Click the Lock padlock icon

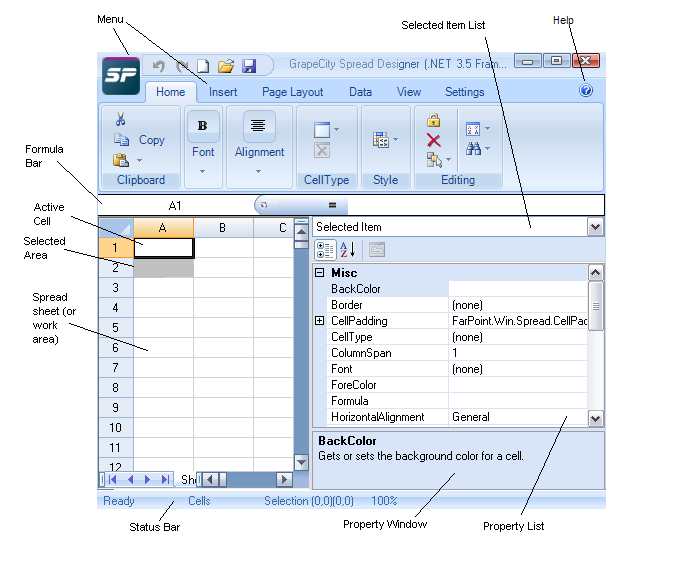tap(434, 120)
